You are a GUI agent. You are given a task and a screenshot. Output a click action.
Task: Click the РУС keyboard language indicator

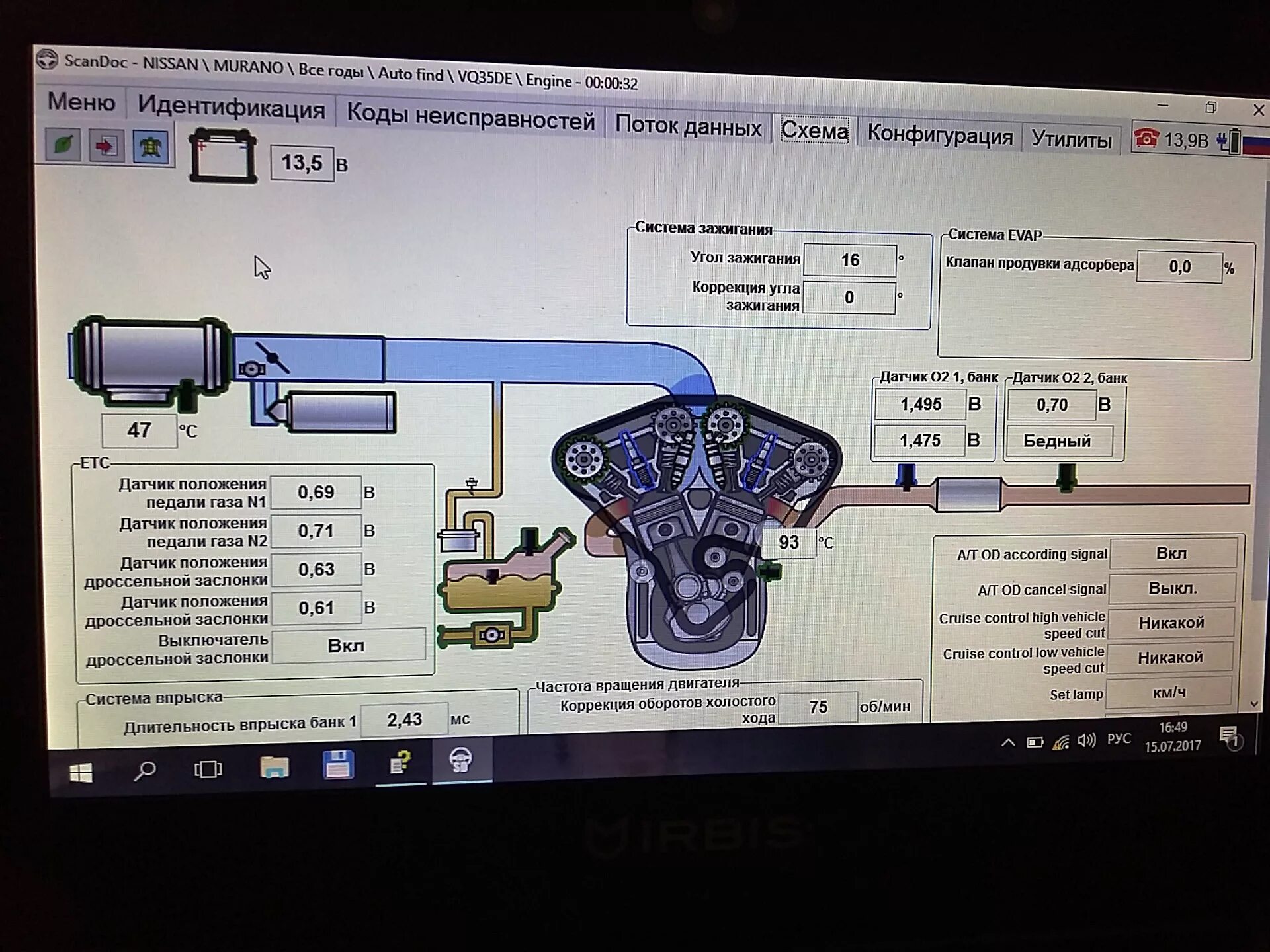pyautogui.click(x=1119, y=738)
